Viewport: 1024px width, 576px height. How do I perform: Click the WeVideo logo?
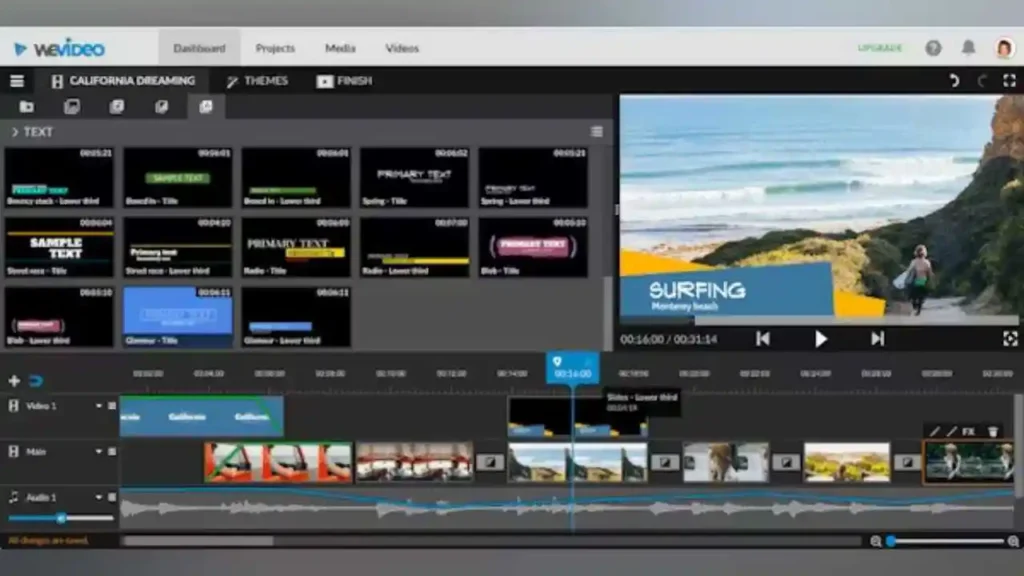pos(59,48)
